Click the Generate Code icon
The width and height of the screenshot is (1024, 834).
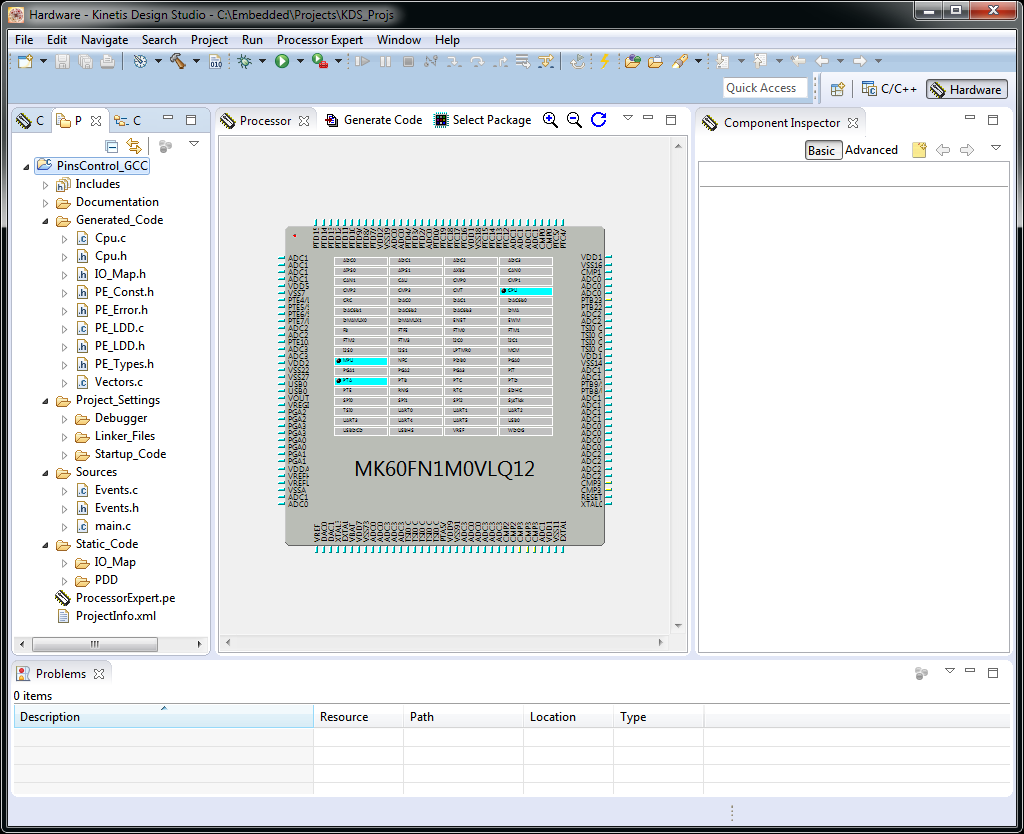coord(333,120)
